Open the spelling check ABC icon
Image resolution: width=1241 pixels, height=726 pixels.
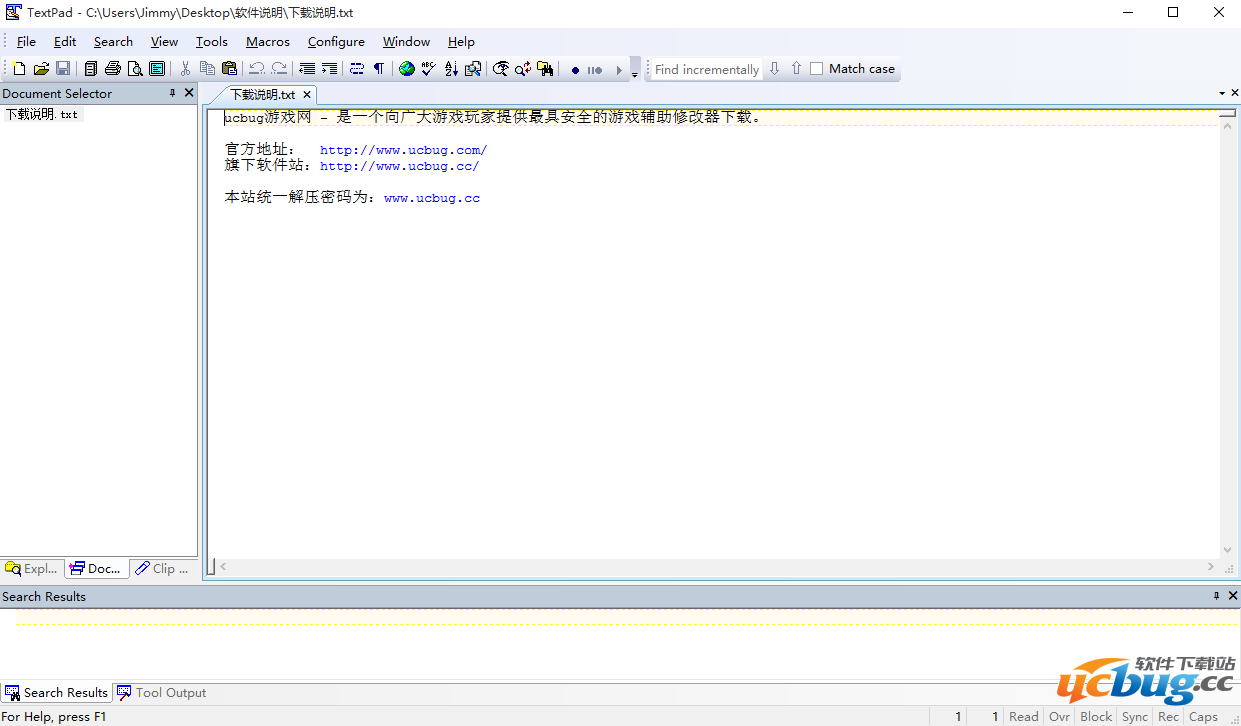click(x=429, y=69)
